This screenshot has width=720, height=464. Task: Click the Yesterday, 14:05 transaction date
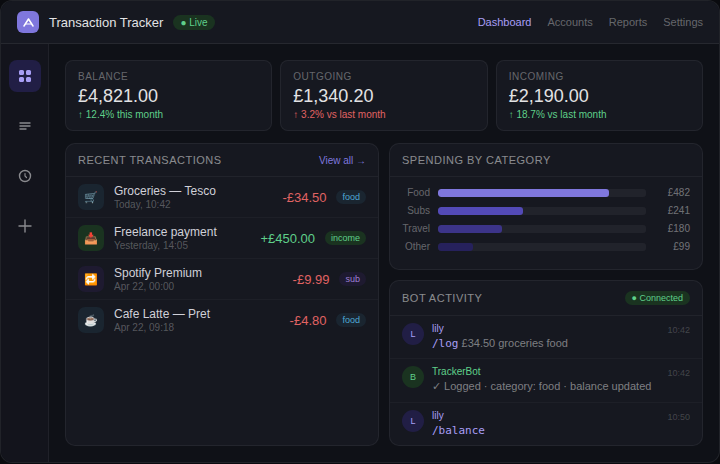[x=151, y=245]
